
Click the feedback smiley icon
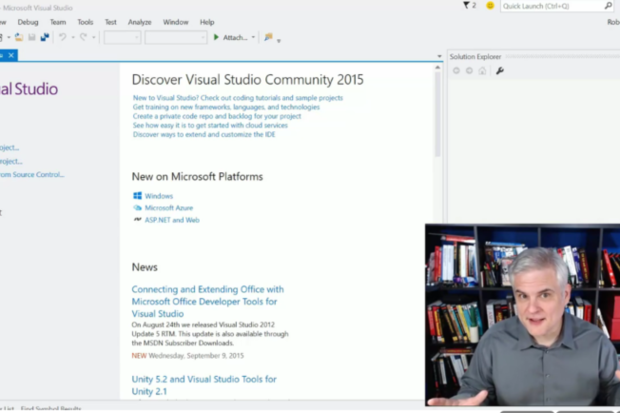point(490,6)
